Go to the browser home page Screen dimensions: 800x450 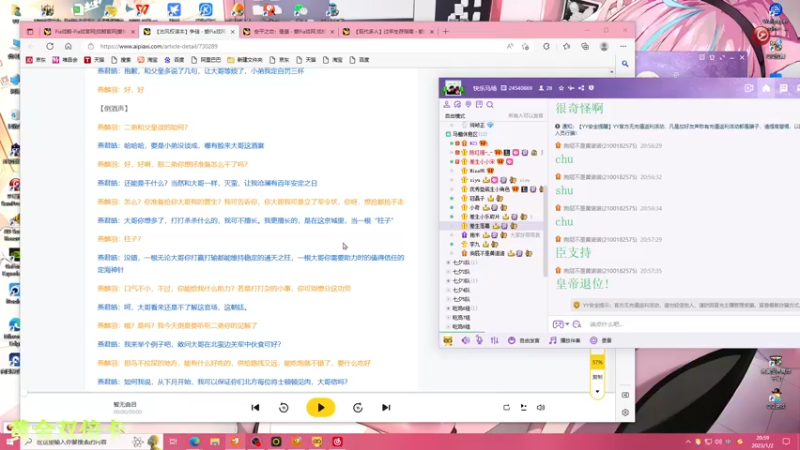click(68, 46)
